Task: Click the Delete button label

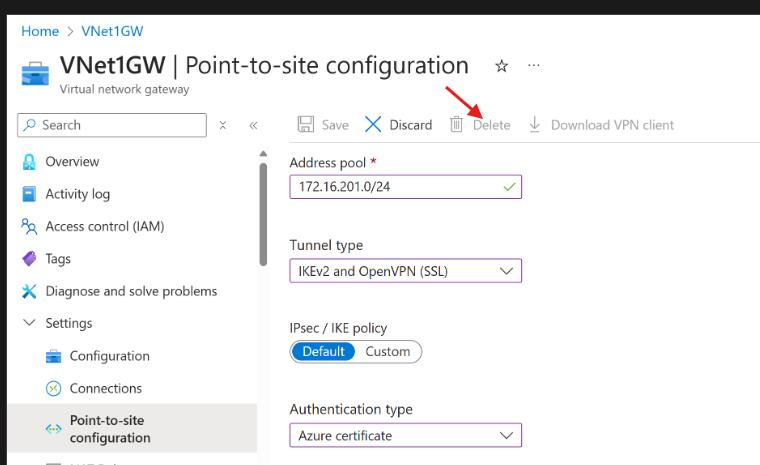Action: 491,125
